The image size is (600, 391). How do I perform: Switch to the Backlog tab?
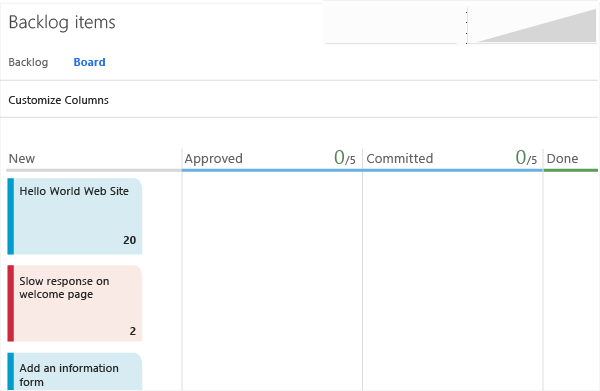(28, 62)
